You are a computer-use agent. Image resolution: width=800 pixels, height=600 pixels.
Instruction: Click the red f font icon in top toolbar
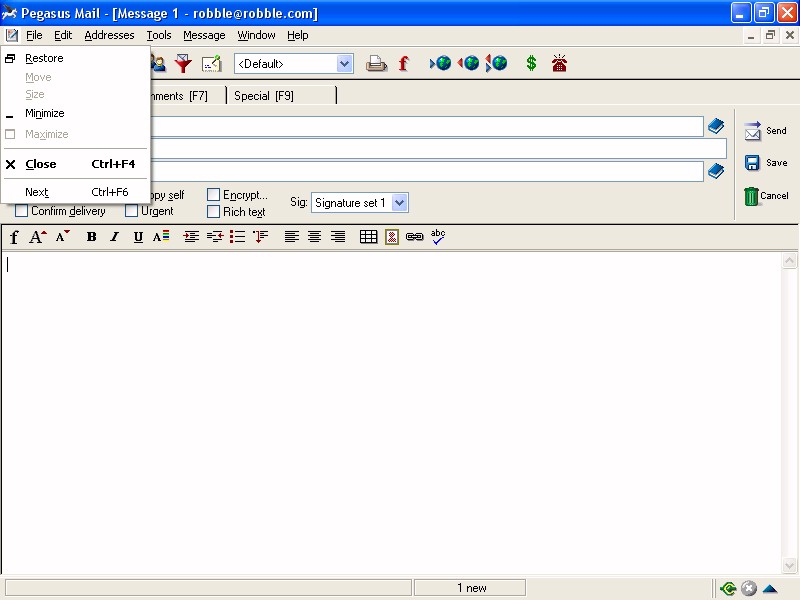[x=404, y=64]
